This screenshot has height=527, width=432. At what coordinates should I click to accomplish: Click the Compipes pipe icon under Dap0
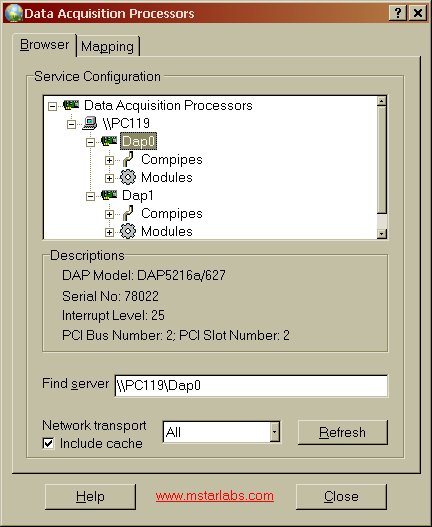tap(128, 159)
